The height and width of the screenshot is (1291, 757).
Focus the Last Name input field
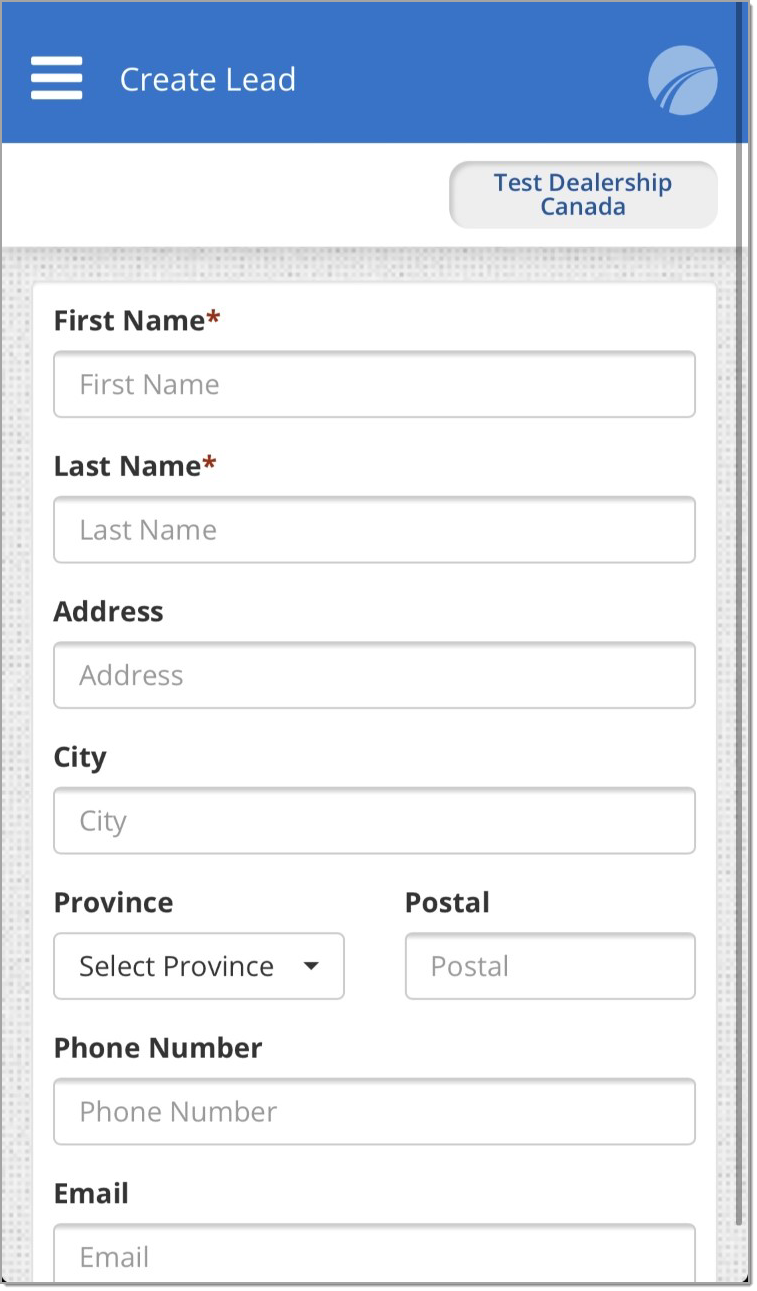point(374,529)
